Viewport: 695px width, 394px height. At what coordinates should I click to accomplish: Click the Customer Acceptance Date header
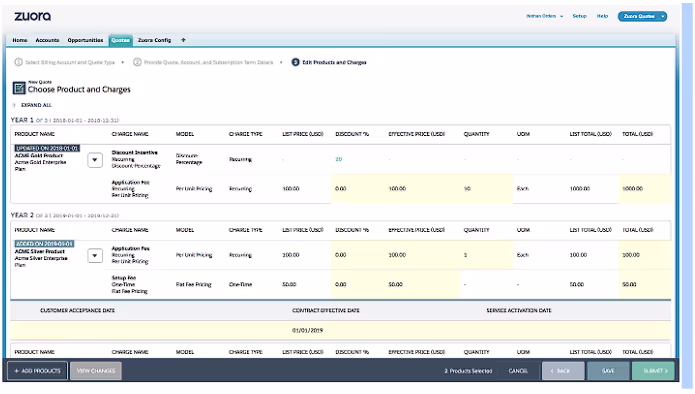[78, 311]
